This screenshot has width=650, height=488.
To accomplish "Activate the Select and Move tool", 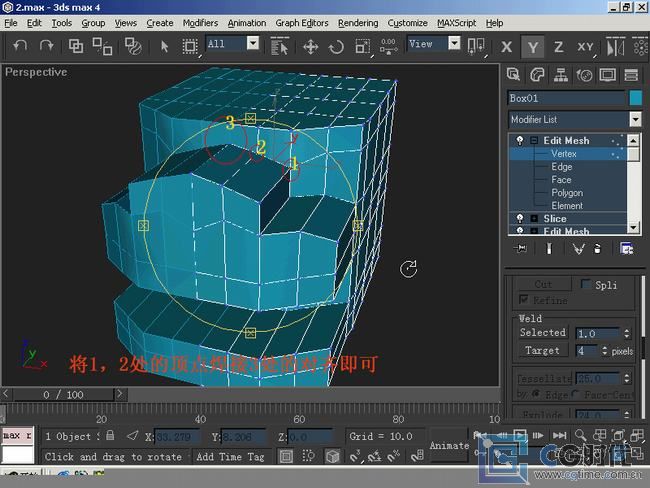I will tap(310, 47).
